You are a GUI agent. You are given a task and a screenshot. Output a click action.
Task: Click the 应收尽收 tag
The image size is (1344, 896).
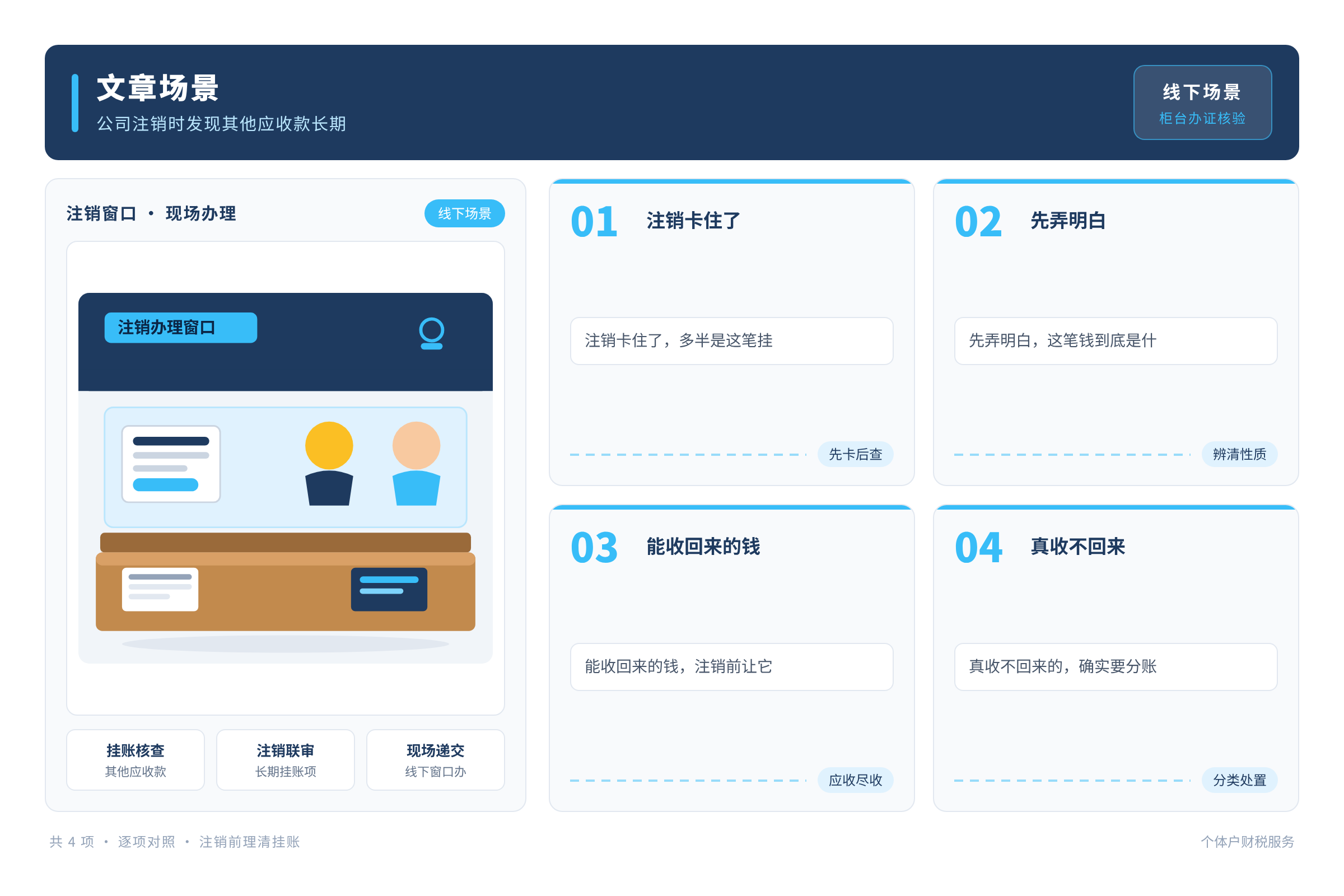[x=856, y=780]
